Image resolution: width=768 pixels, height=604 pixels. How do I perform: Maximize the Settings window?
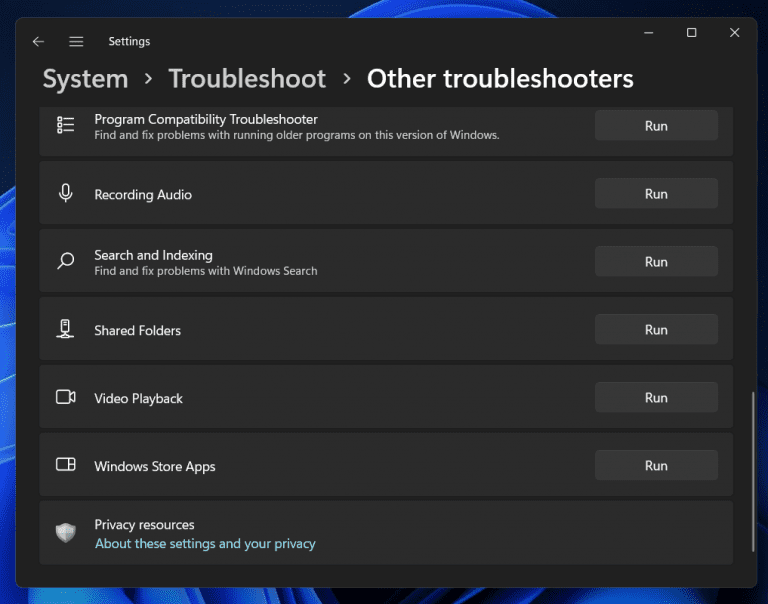(x=692, y=33)
